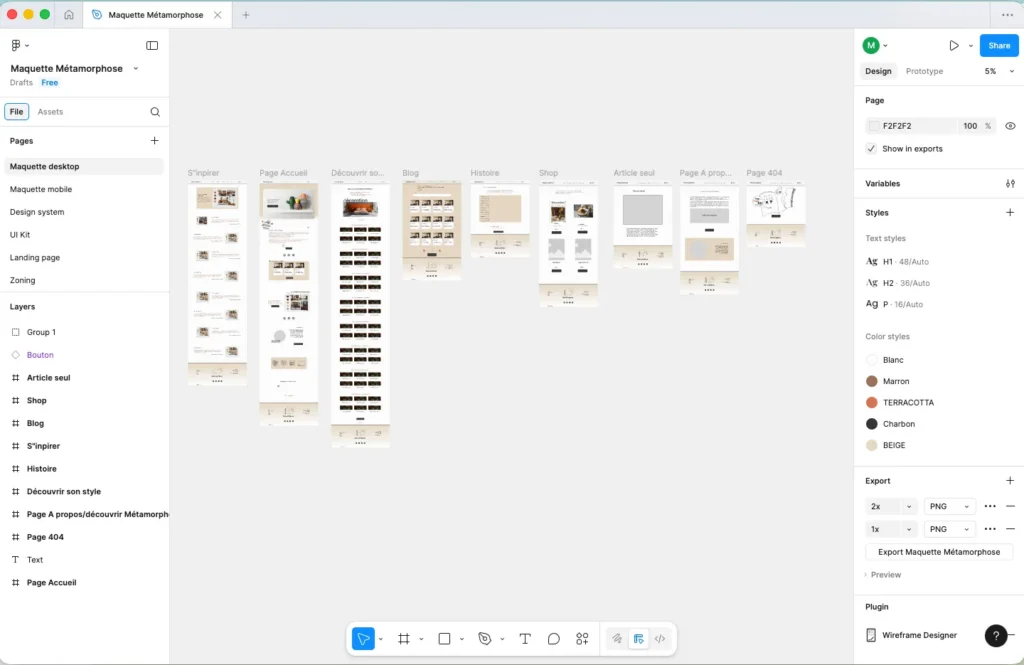Select the Rectangle shape tool
Viewport: 1024px width, 665px height.
tap(443, 638)
